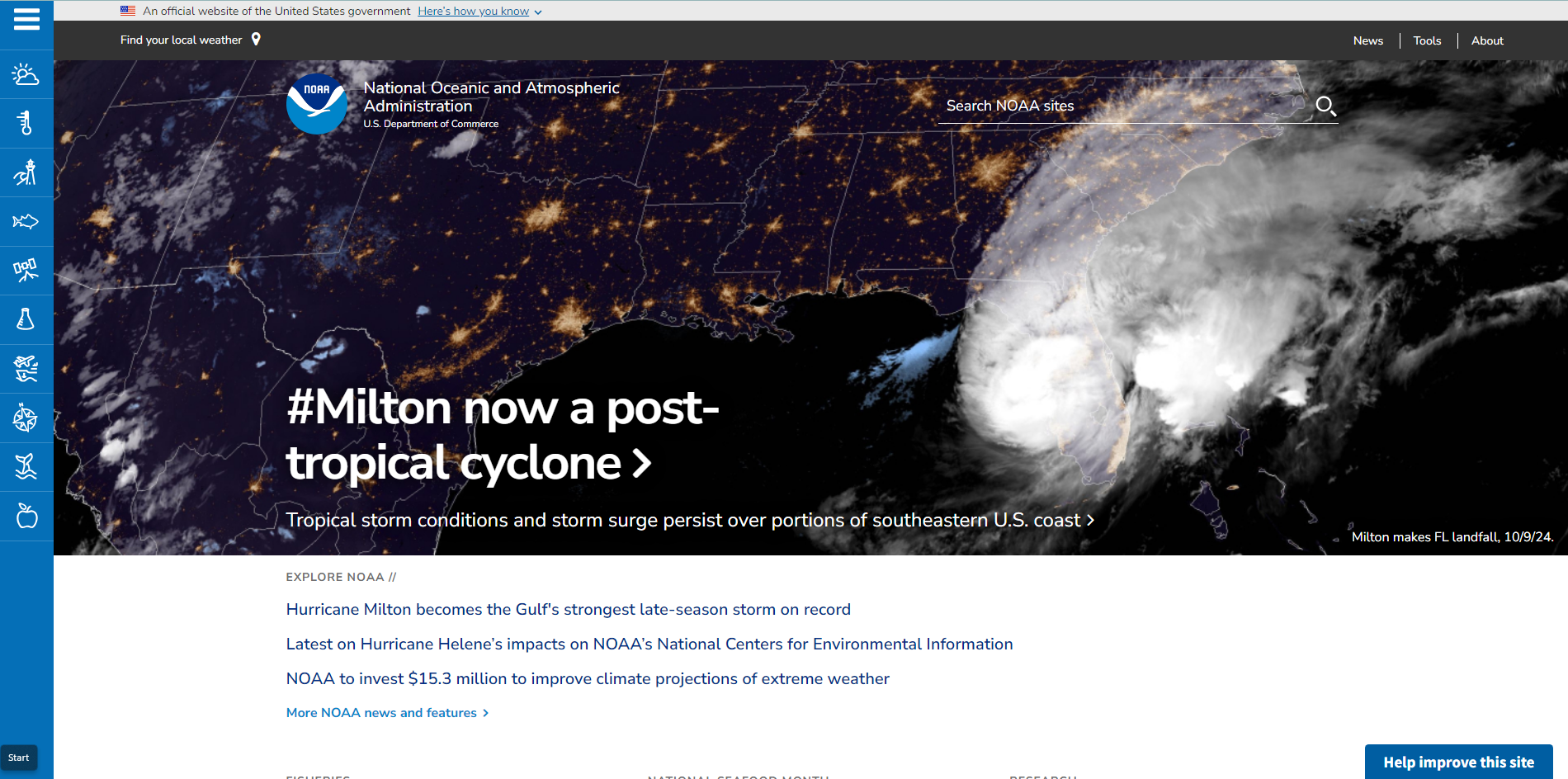Click More NOAA news and features
The width and height of the screenshot is (1568, 779).
tap(381, 713)
